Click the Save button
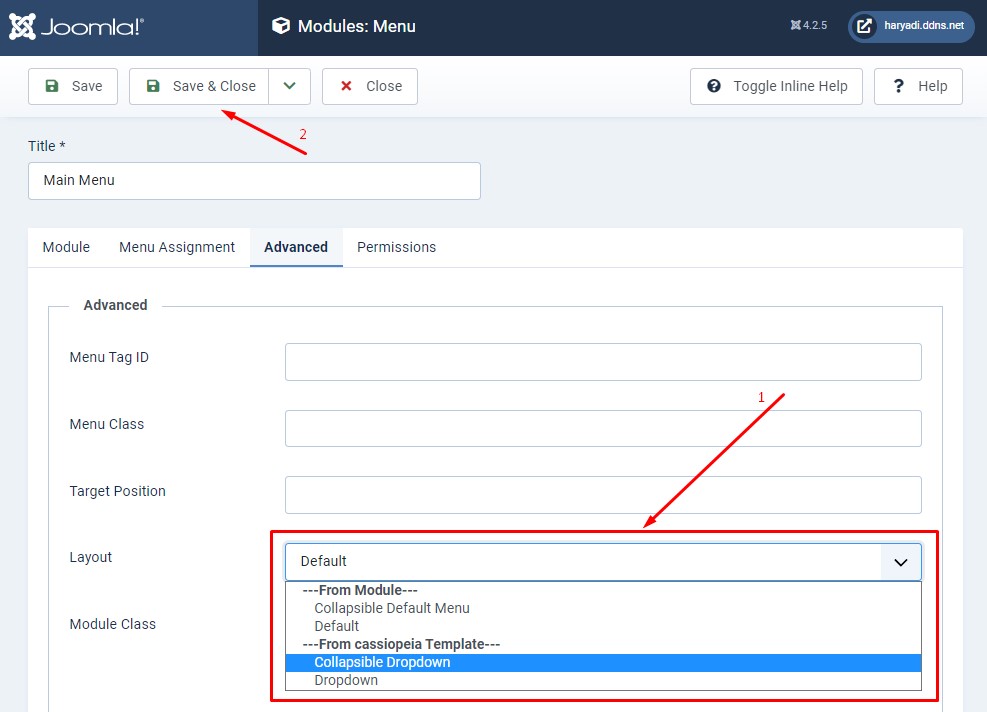Image resolution: width=987 pixels, height=712 pixels. coord(73,86)
